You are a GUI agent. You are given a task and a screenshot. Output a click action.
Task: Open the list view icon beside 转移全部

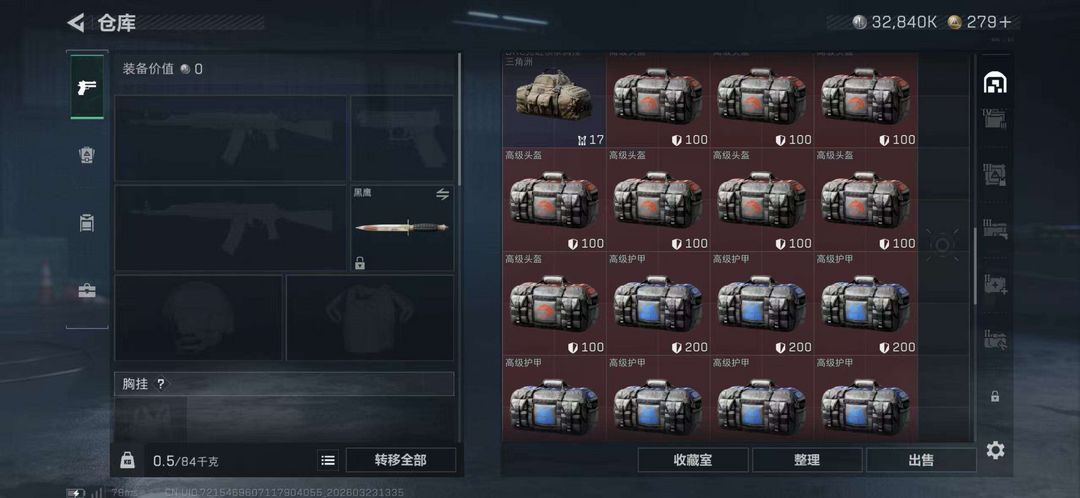[x=329, y=460]
